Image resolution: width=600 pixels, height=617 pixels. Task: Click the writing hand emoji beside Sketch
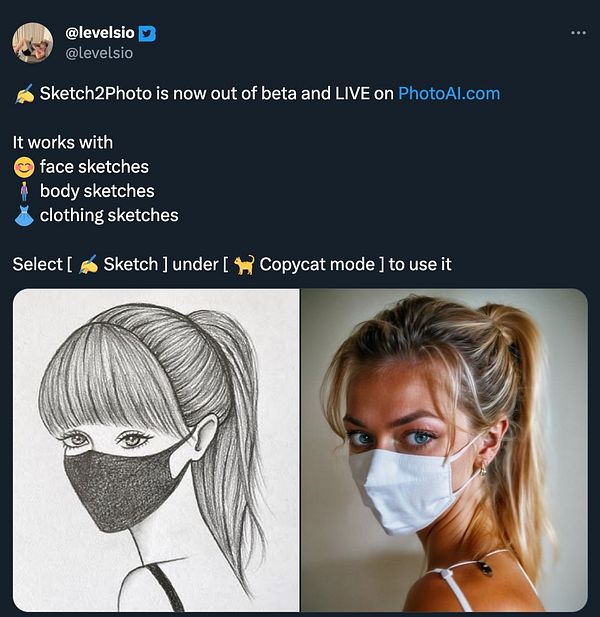(88, 264)
